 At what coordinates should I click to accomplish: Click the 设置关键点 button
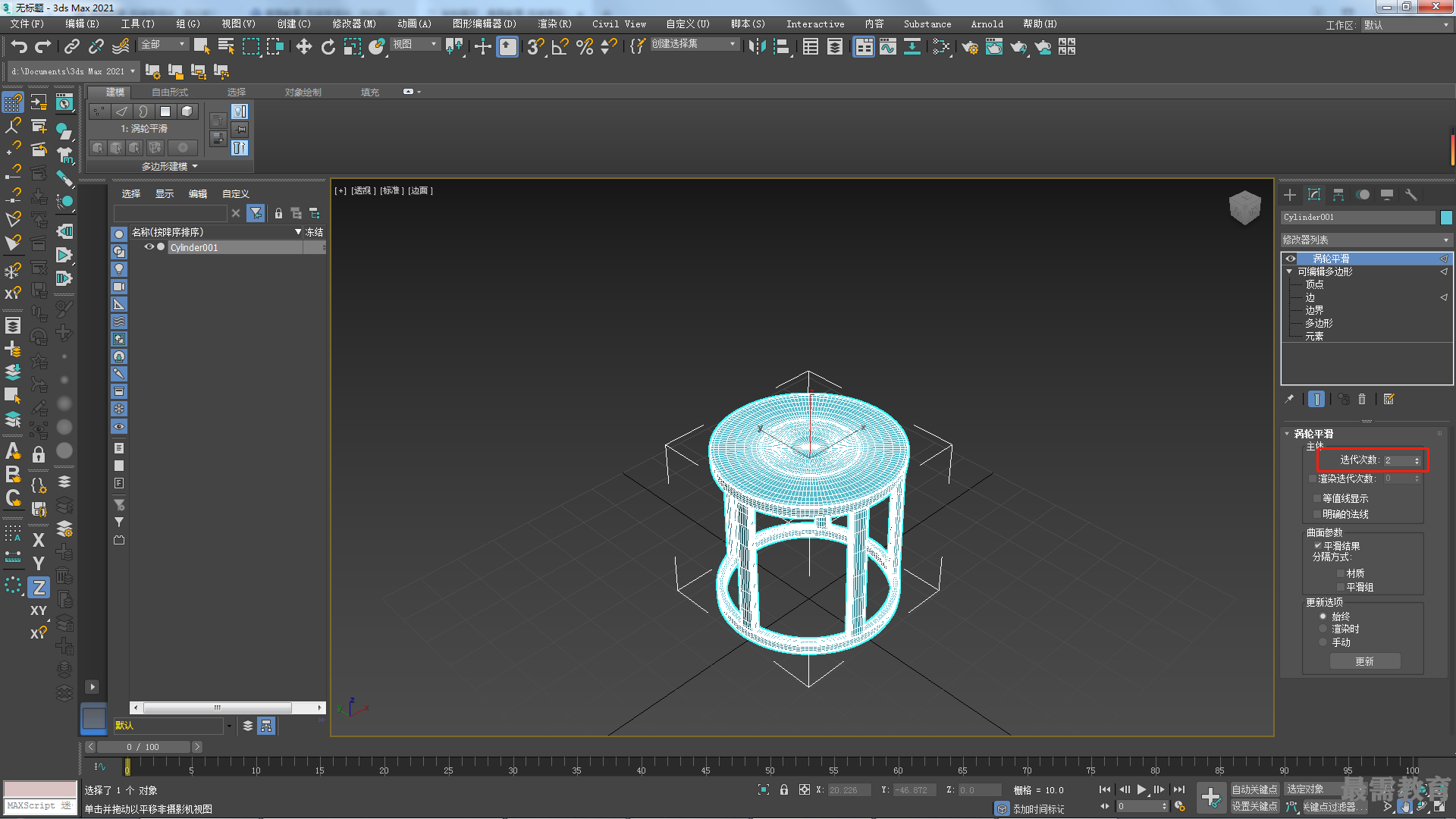(x=1254, y=807)
